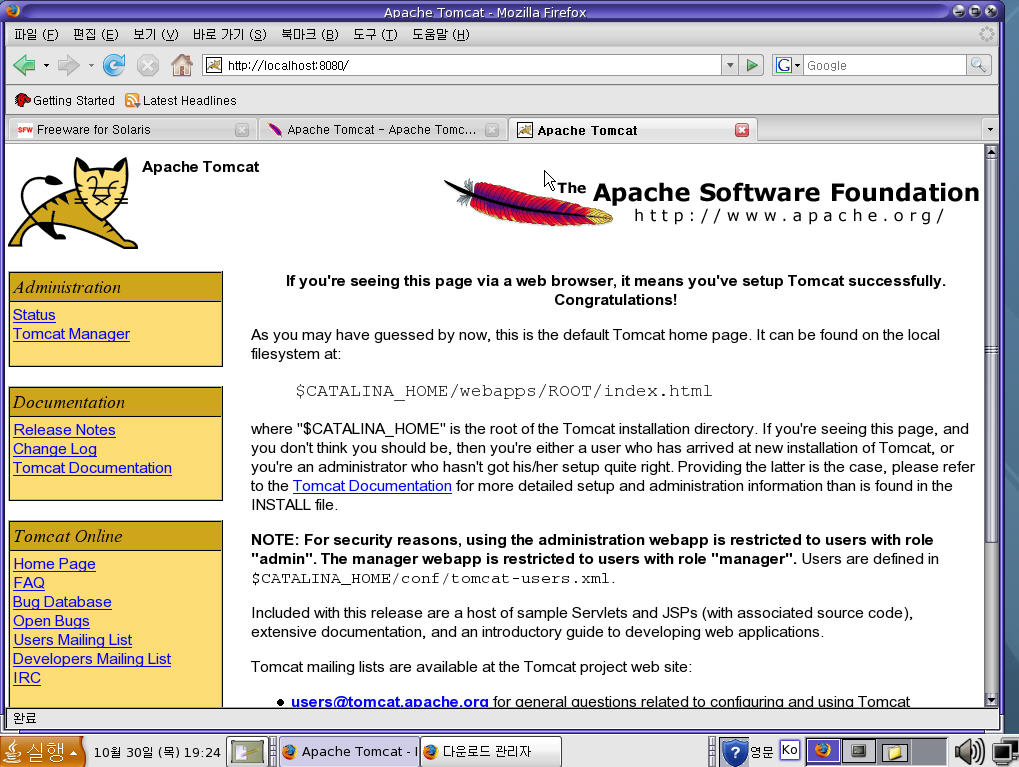
Task: Click into the Google search field
Action: 884,65
